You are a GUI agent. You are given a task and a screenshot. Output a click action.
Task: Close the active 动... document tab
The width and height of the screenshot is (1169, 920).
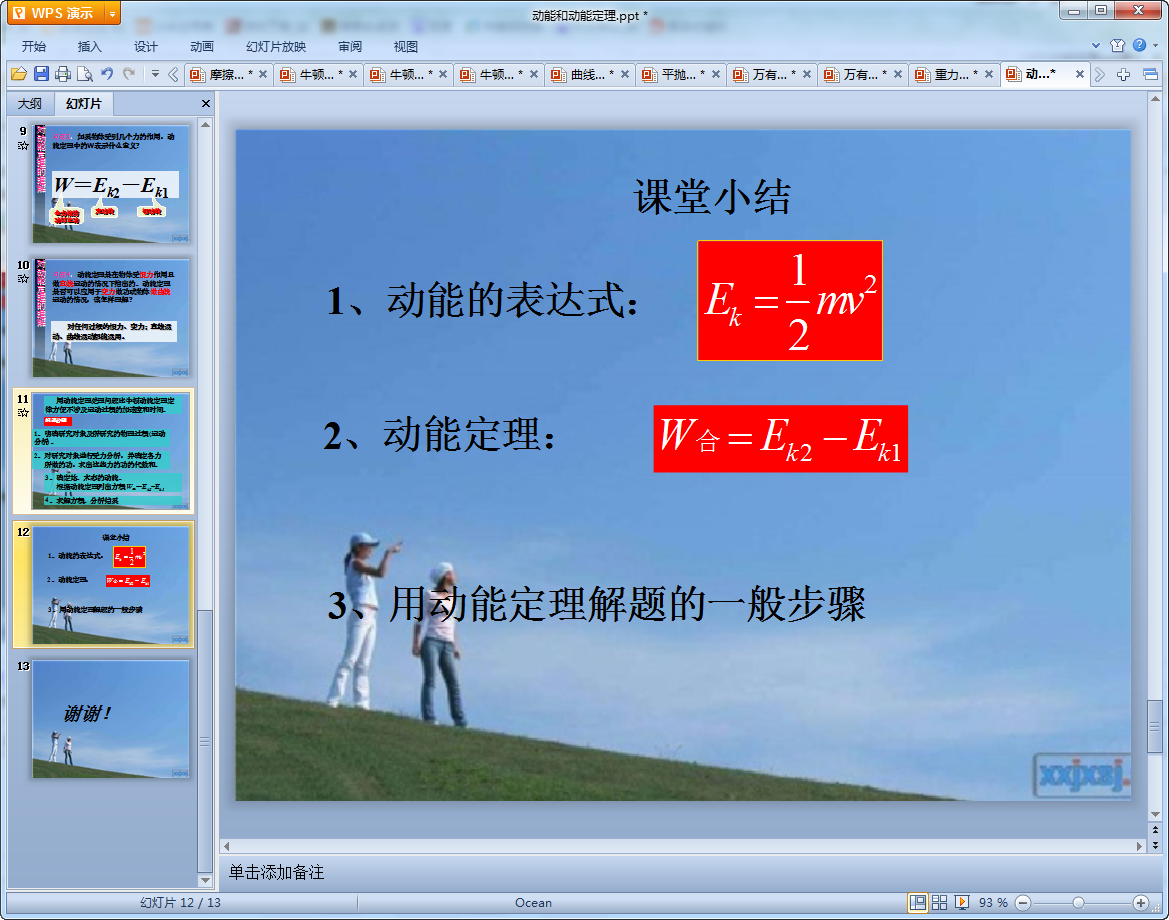(x=1080, y=74)
